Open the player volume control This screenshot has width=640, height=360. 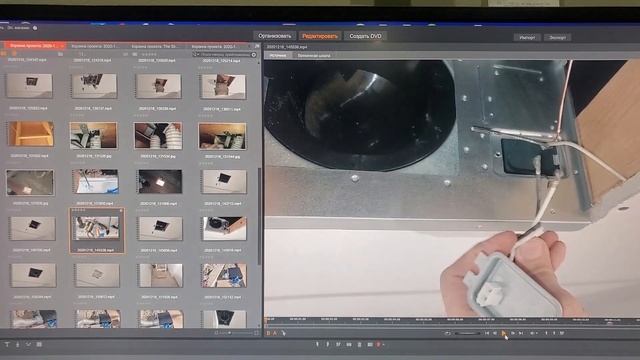(x=533, y=333)
